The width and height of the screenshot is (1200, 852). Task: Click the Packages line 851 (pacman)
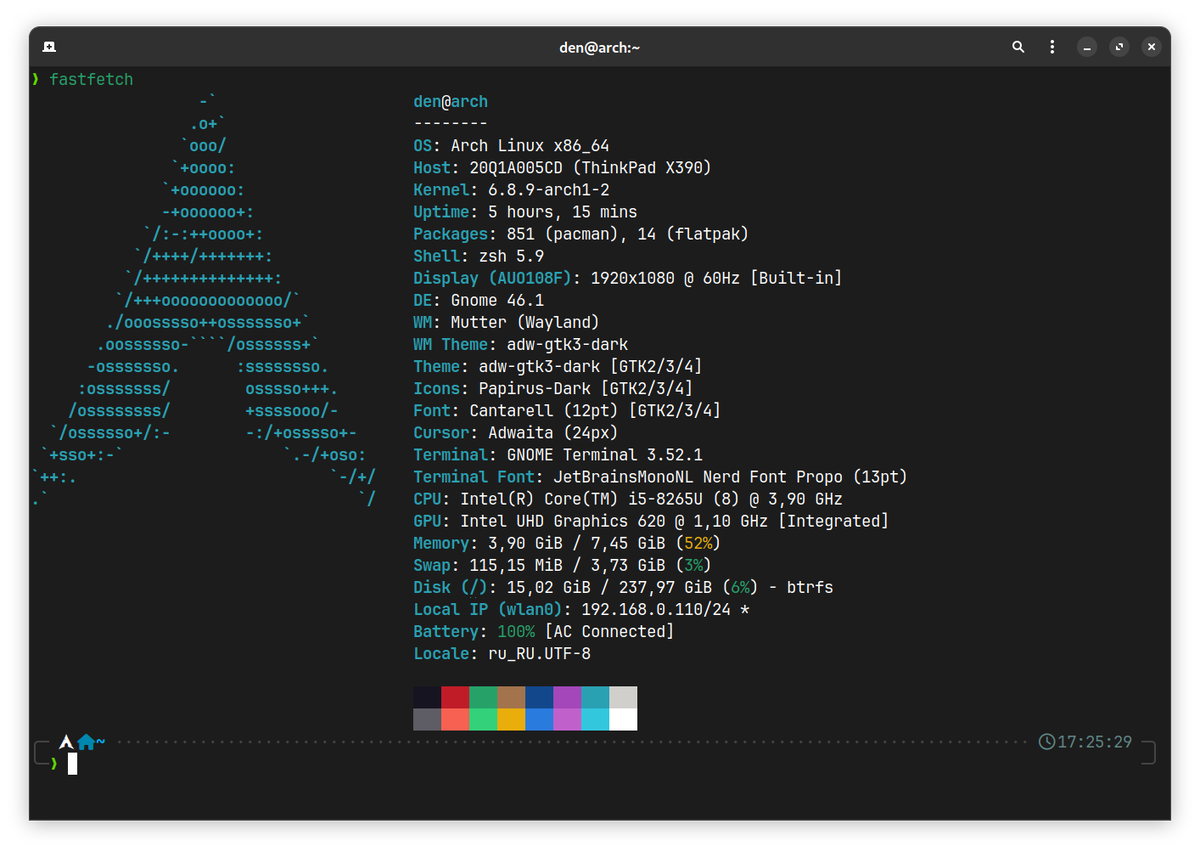coord(581,234)
